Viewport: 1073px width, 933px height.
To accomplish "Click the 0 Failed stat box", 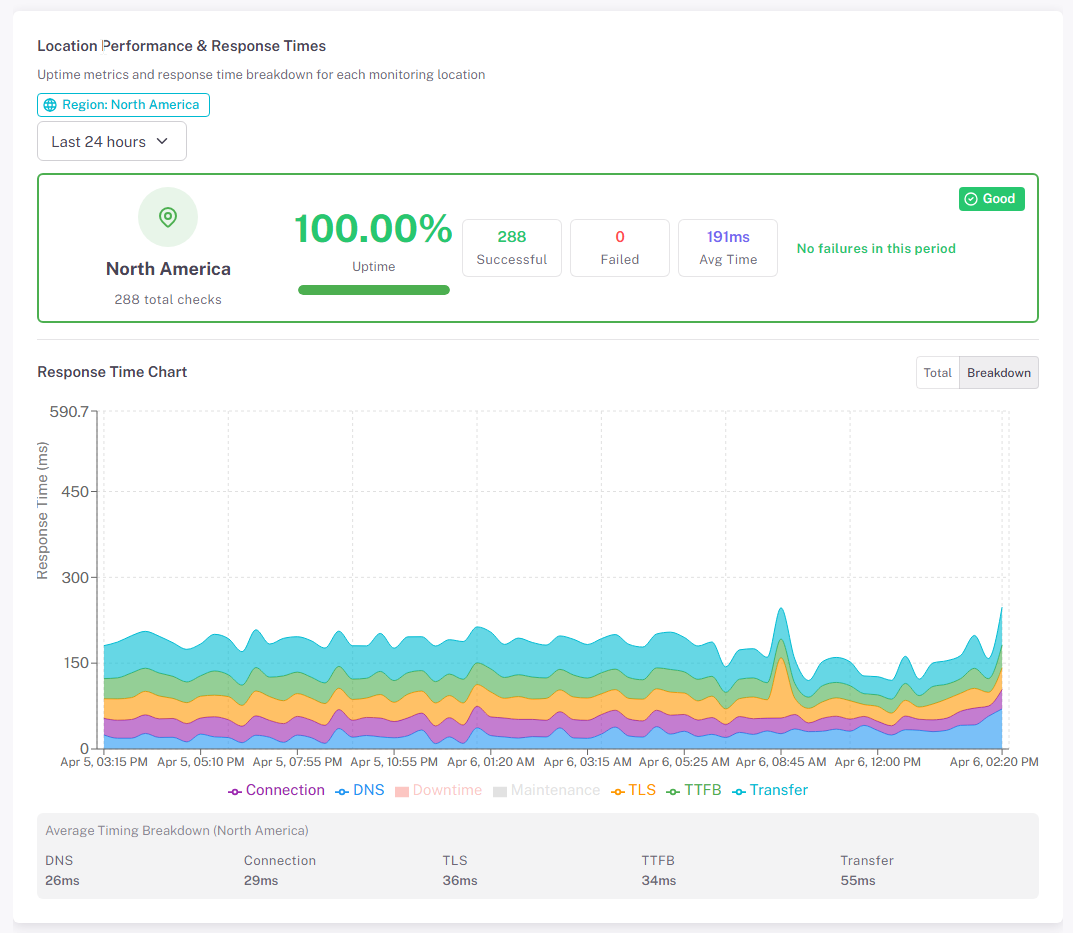I will (x=619, y=247).
